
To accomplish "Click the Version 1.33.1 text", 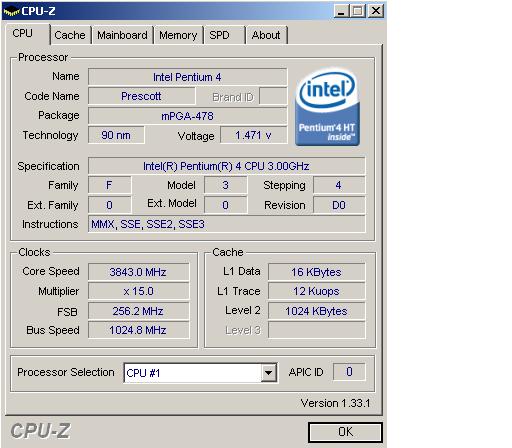I will (x=335, y=403).
